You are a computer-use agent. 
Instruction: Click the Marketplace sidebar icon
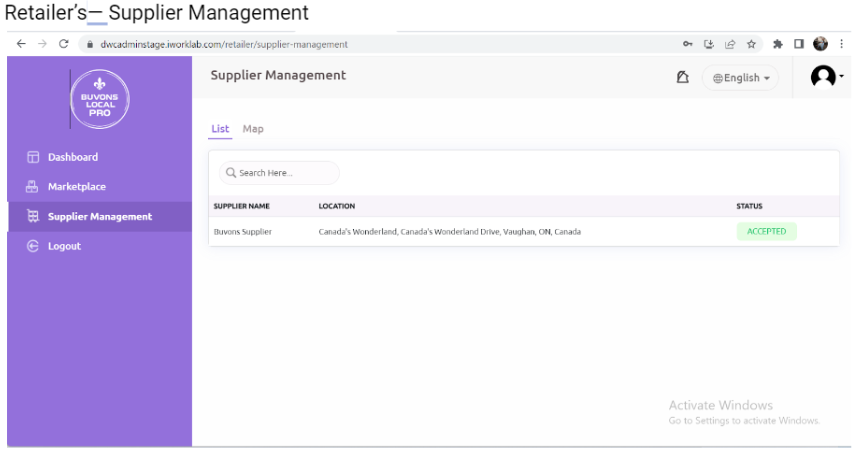coord(31,187)
